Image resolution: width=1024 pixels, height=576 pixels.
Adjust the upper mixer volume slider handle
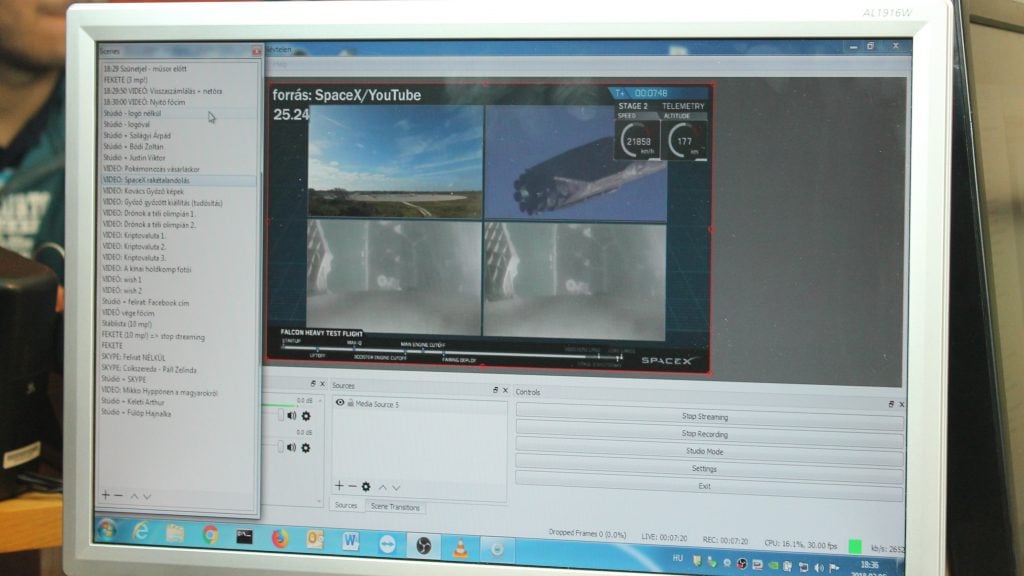281,415
